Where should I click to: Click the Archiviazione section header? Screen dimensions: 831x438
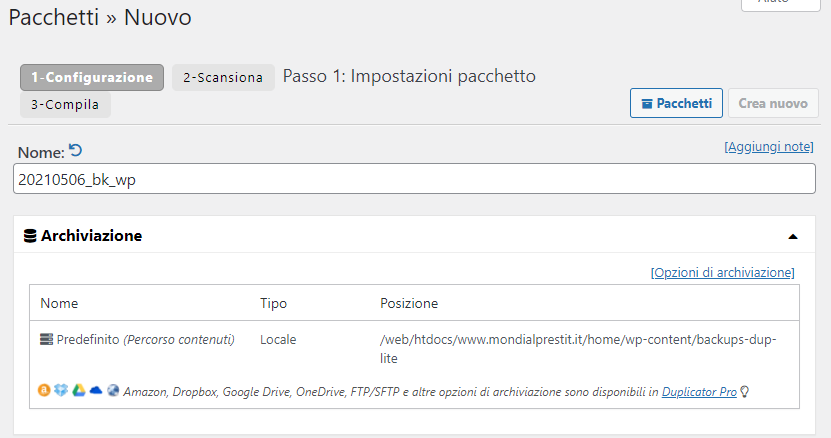tap(91, 236)
